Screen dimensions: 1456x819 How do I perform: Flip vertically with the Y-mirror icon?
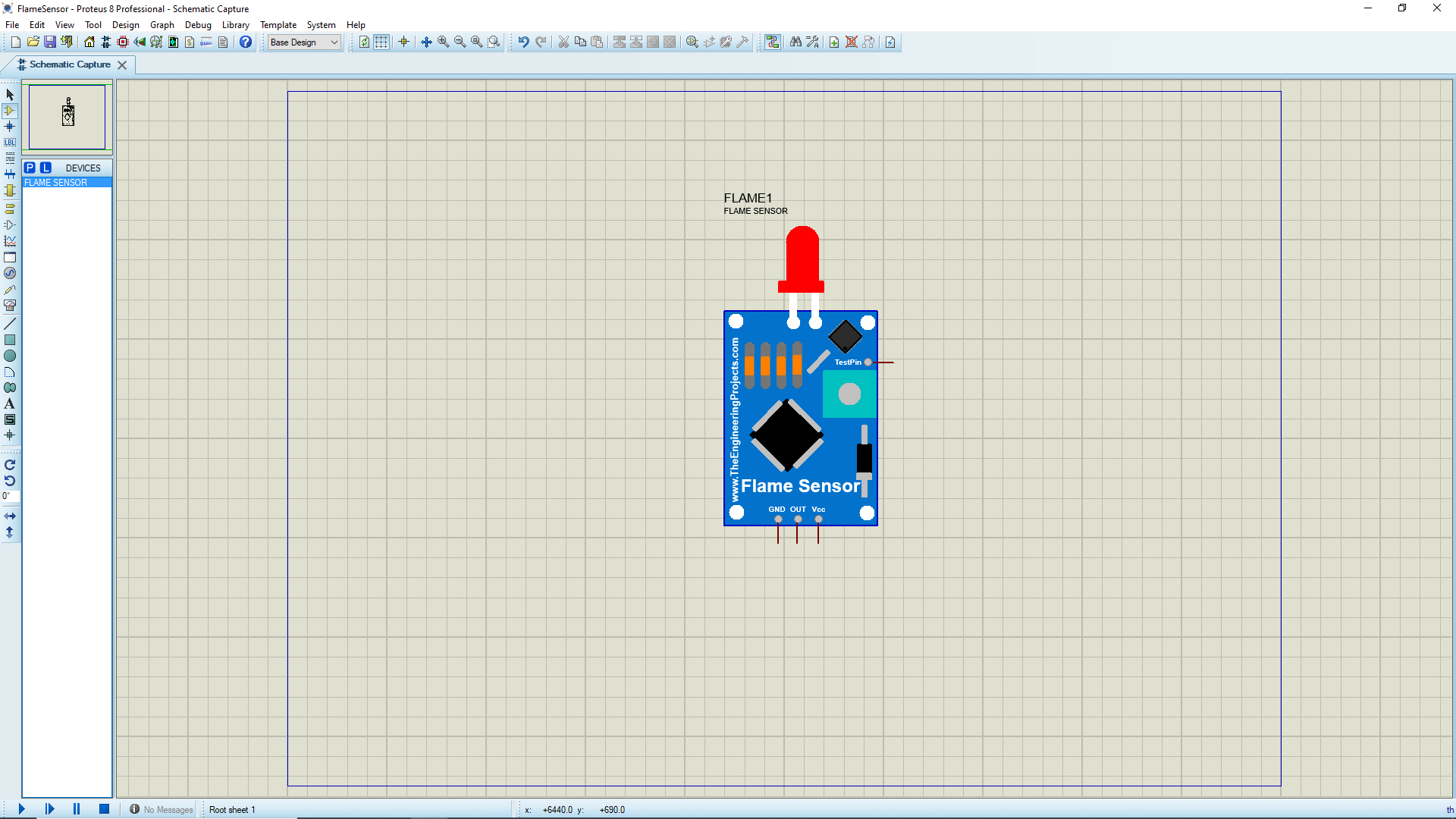[x=10, y=532]
